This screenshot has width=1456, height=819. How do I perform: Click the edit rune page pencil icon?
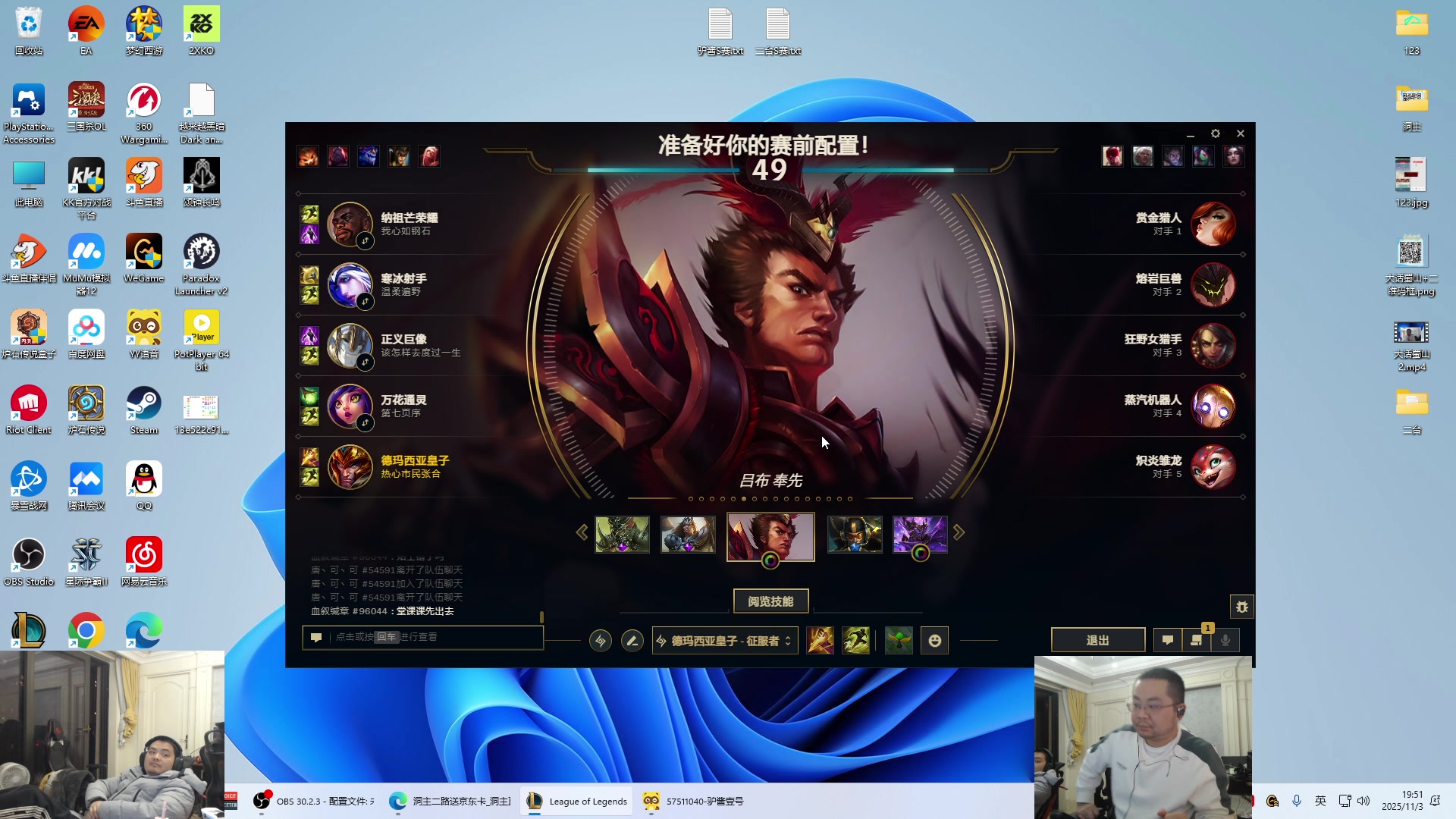click(x=632, y=641)
